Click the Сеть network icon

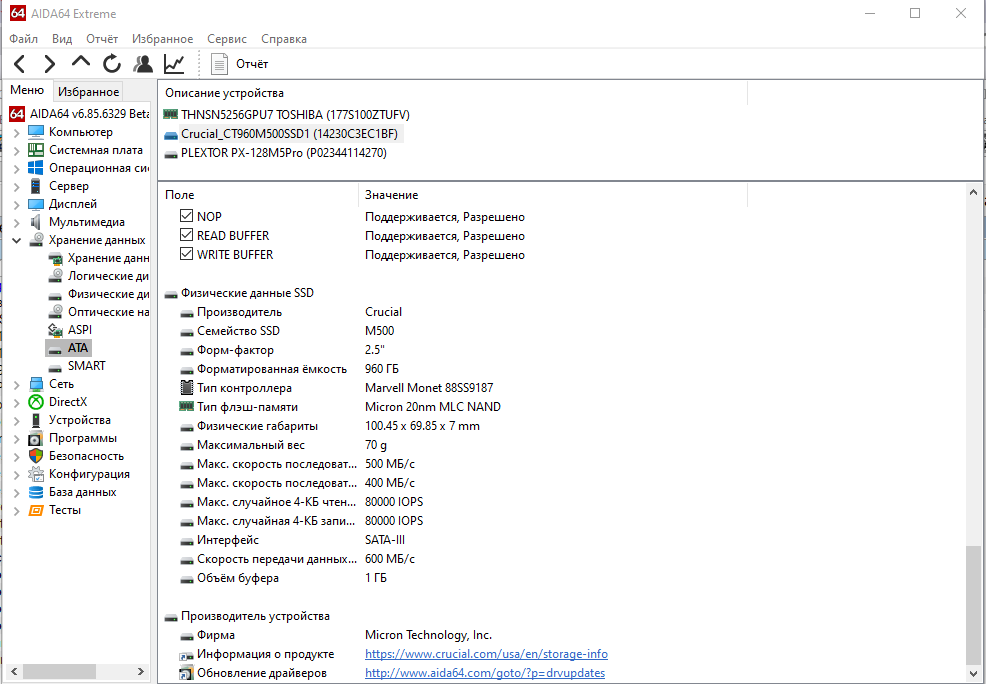click(36, 384)
